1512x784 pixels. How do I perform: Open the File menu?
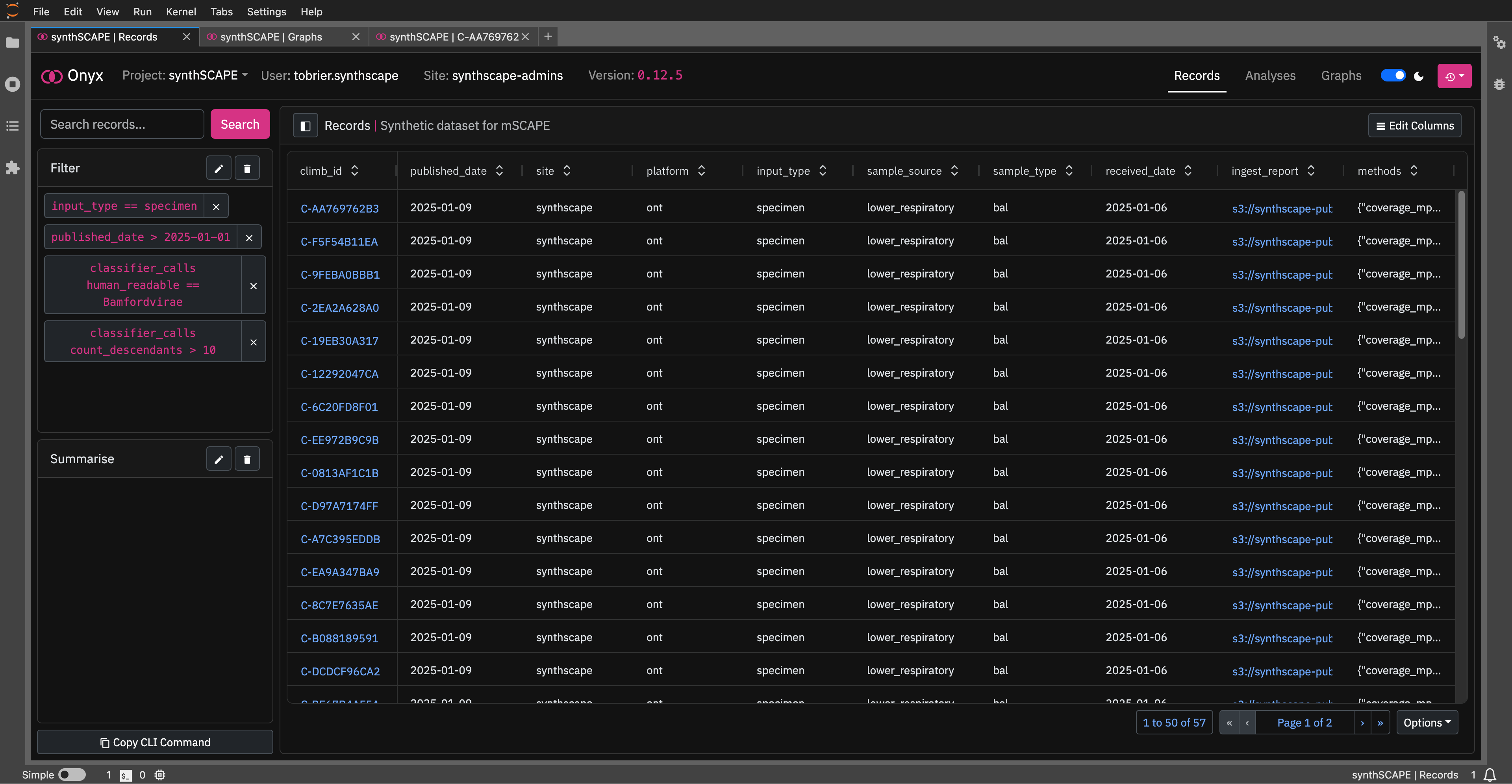click(41, 11)
